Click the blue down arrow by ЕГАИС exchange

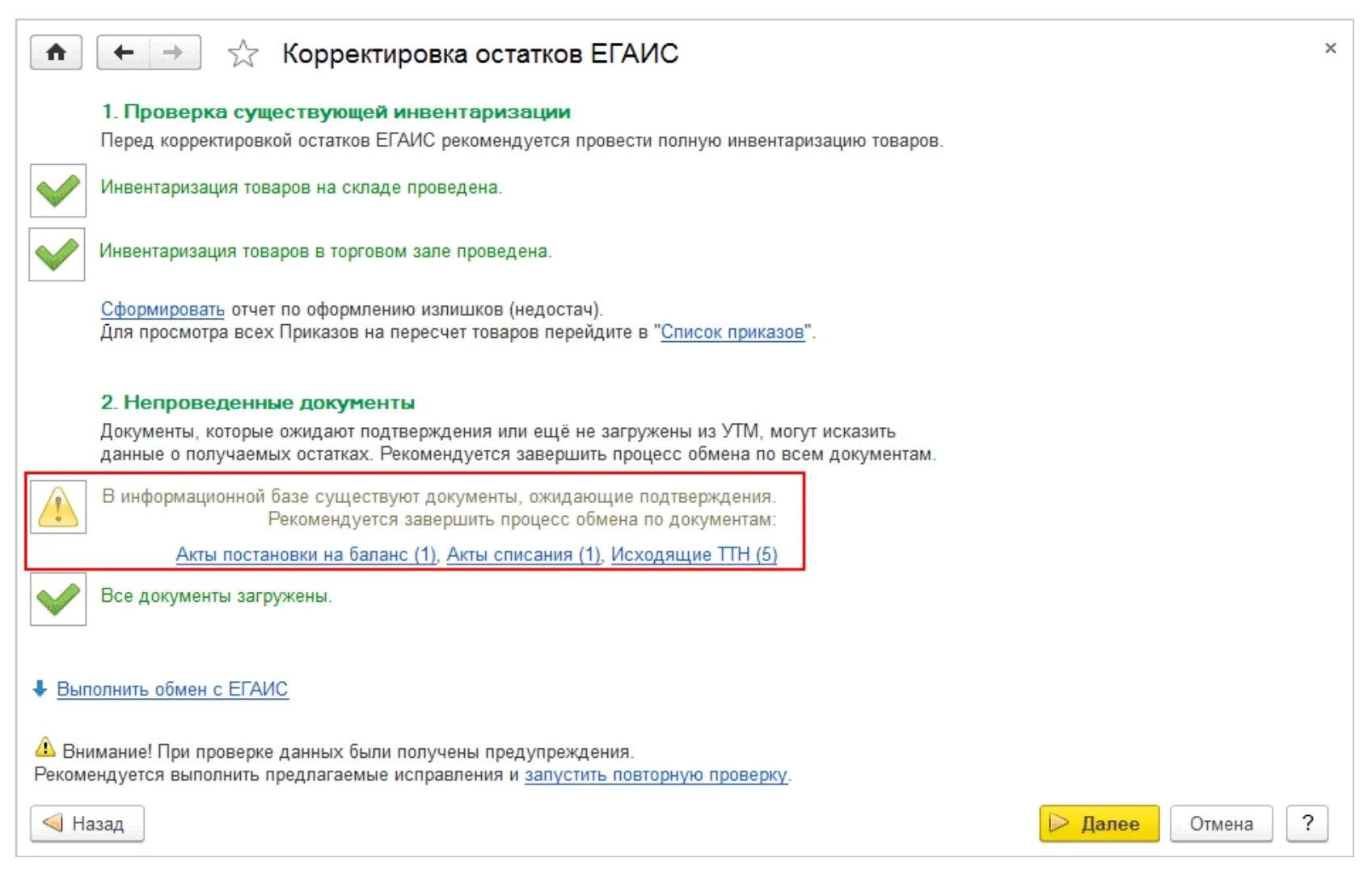pos(40,689)
